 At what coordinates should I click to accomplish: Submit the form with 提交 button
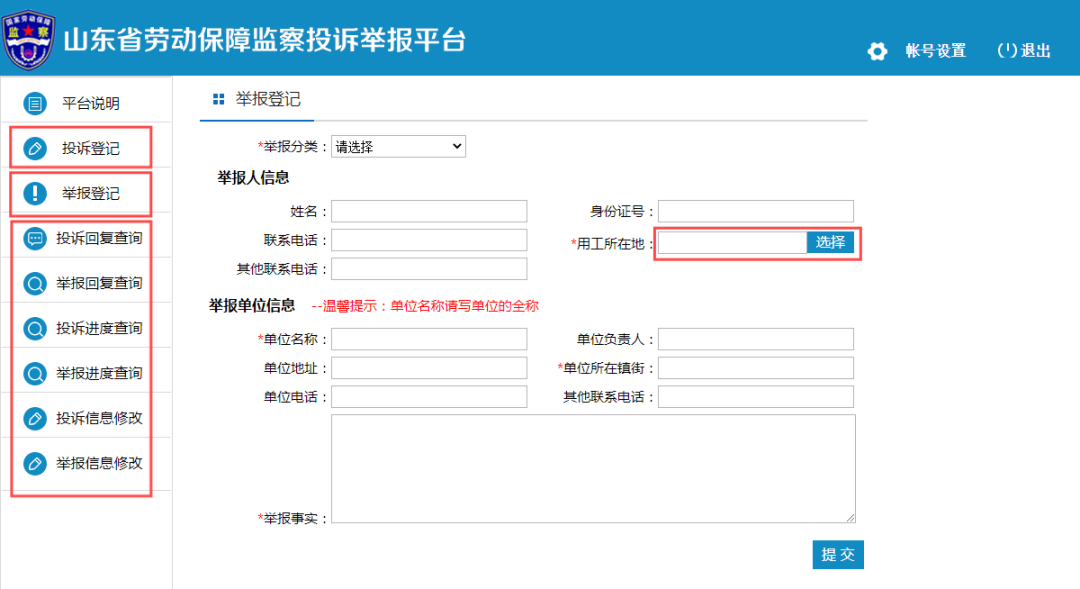click(x=837, y=555)
